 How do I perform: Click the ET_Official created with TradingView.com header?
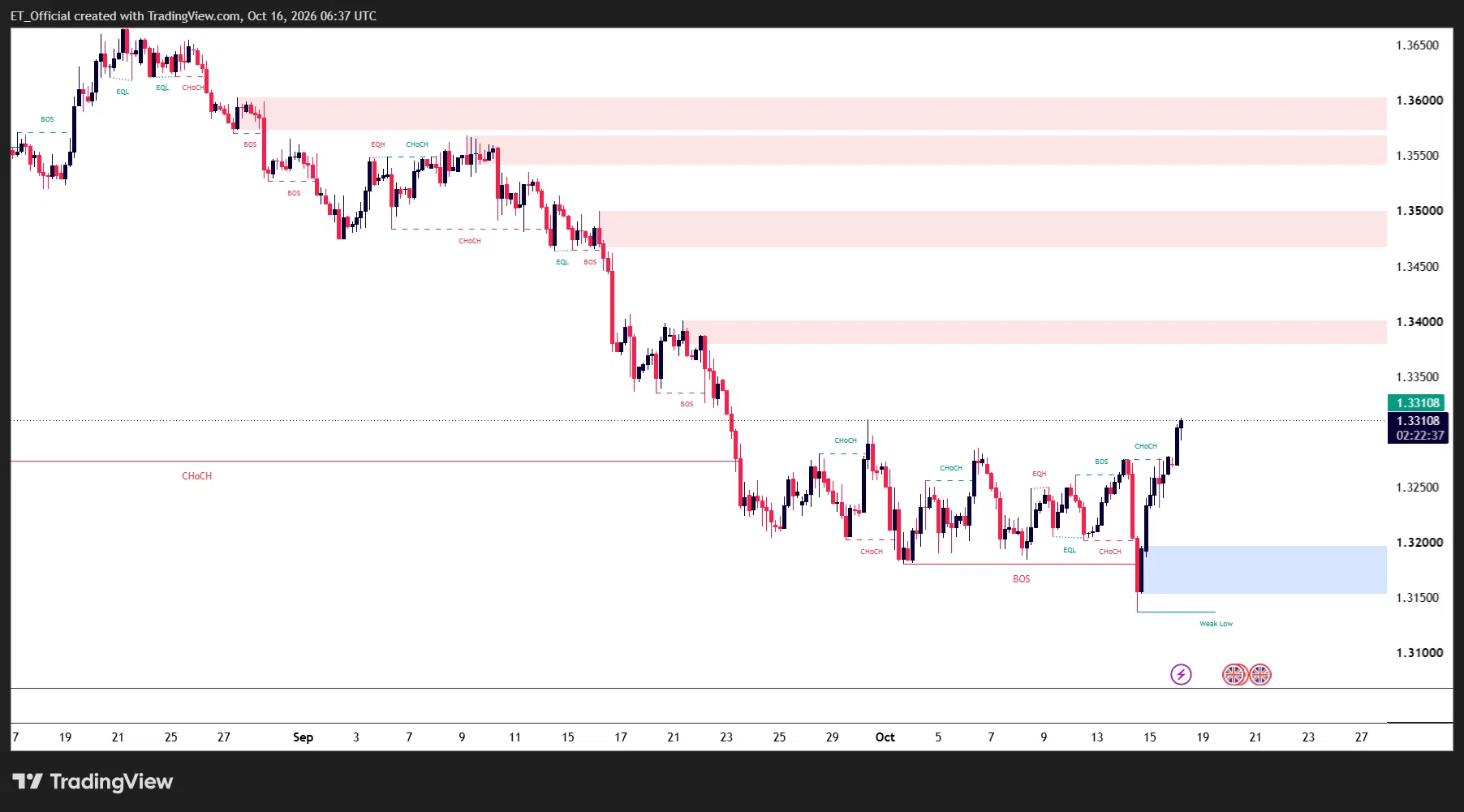(x=193, y=15)
